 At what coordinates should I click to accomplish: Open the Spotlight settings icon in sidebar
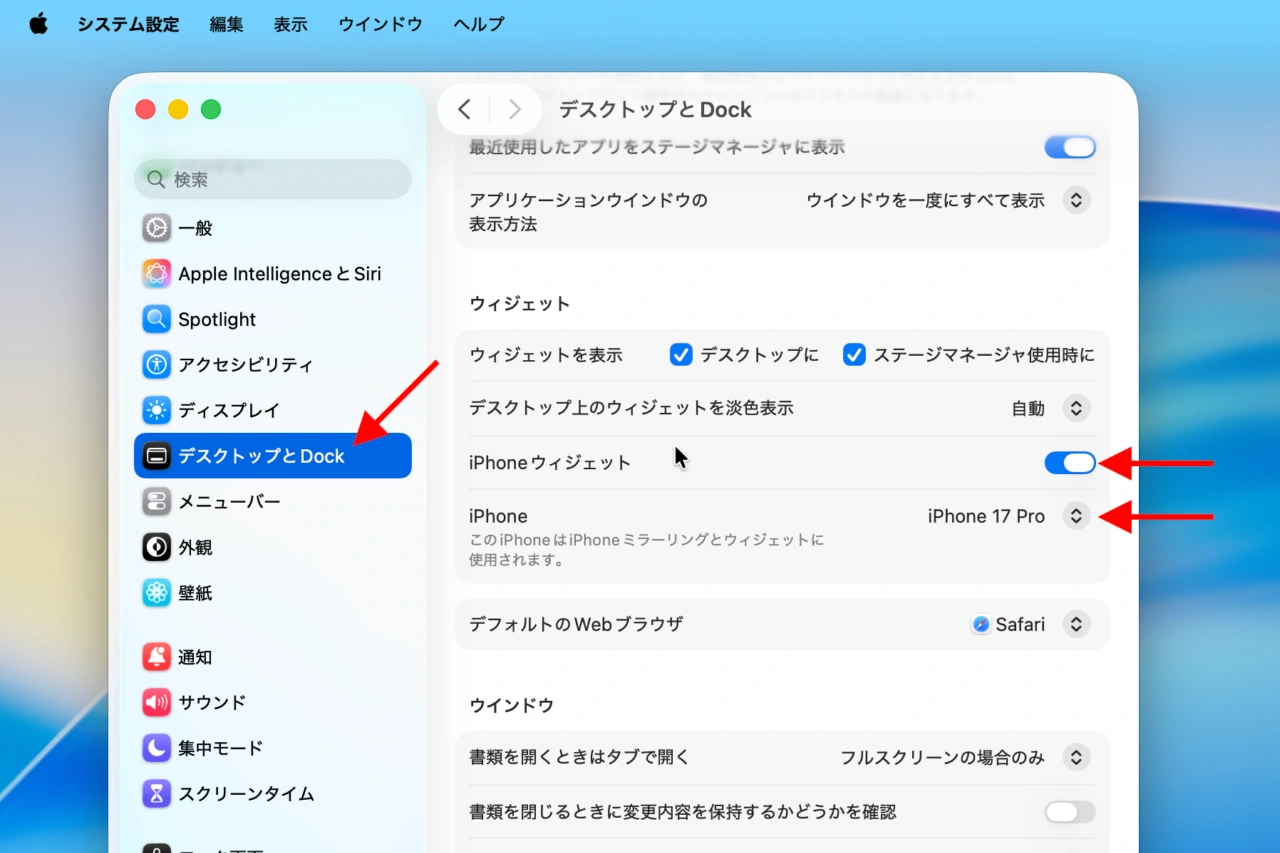click(x=156, y=319)
